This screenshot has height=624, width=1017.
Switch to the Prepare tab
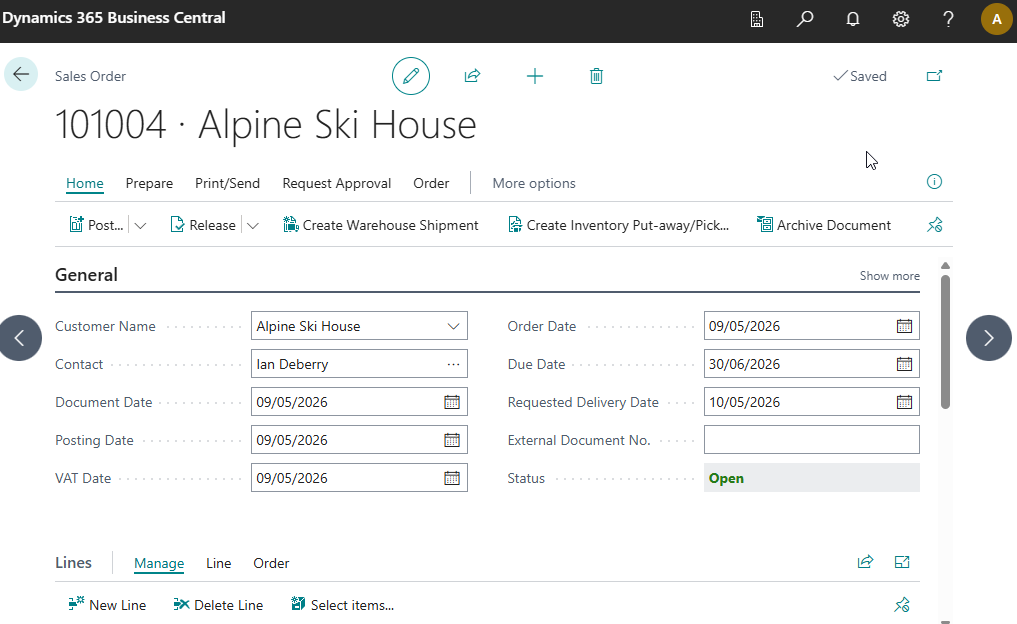point(149,183)
